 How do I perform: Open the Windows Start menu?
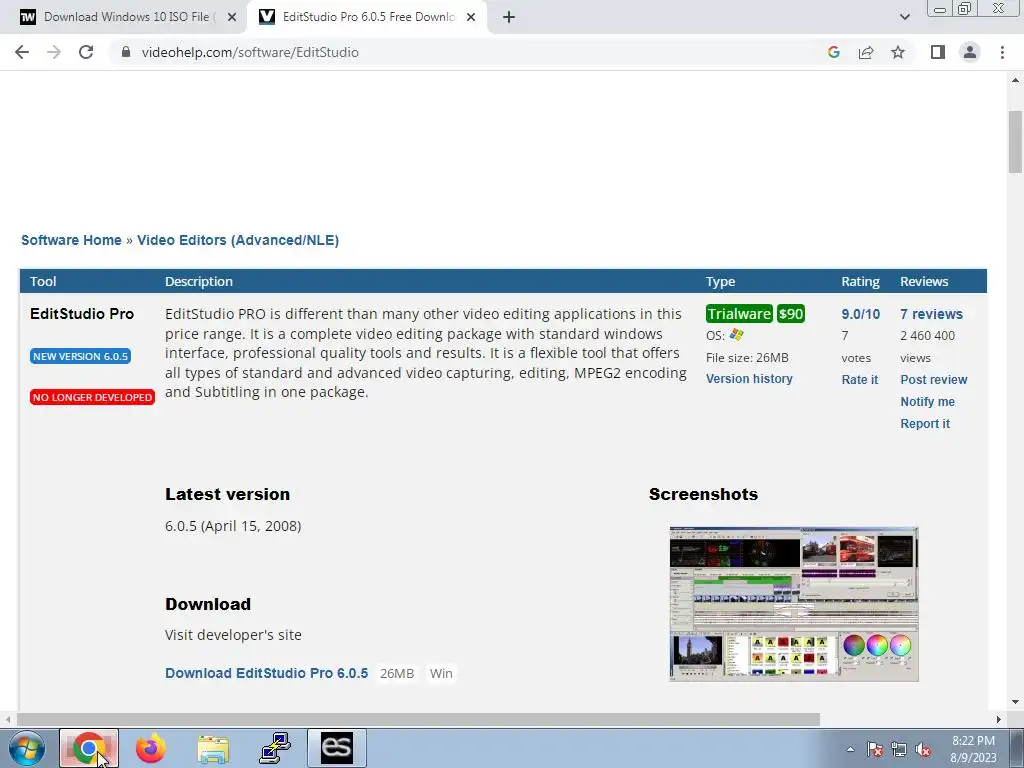point(26,748)
